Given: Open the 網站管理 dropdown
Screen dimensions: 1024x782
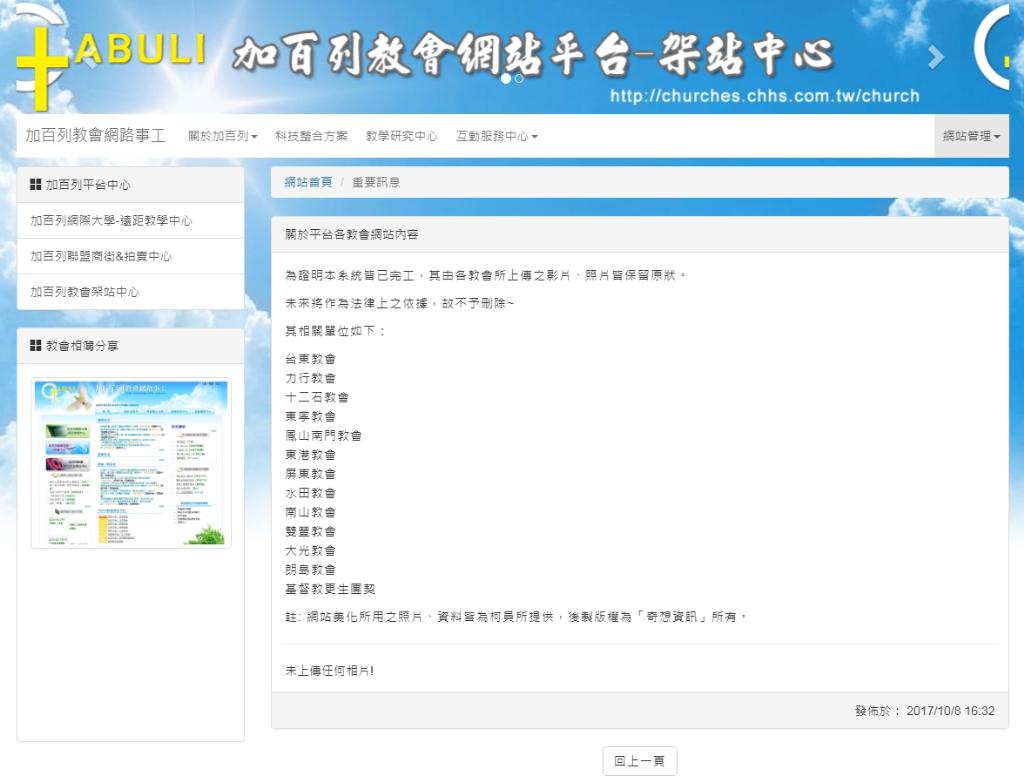Looking at the screenshot, I should point(971,136).
